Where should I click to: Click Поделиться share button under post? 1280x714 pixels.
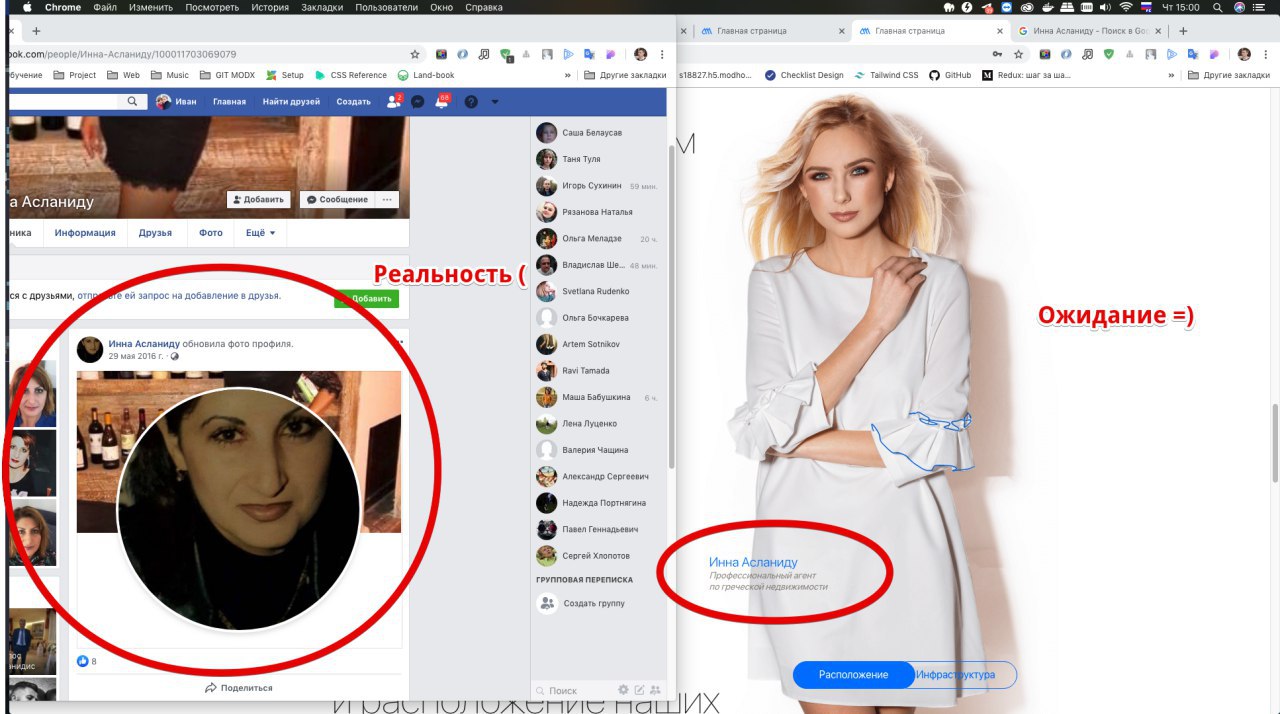(239, 688)
